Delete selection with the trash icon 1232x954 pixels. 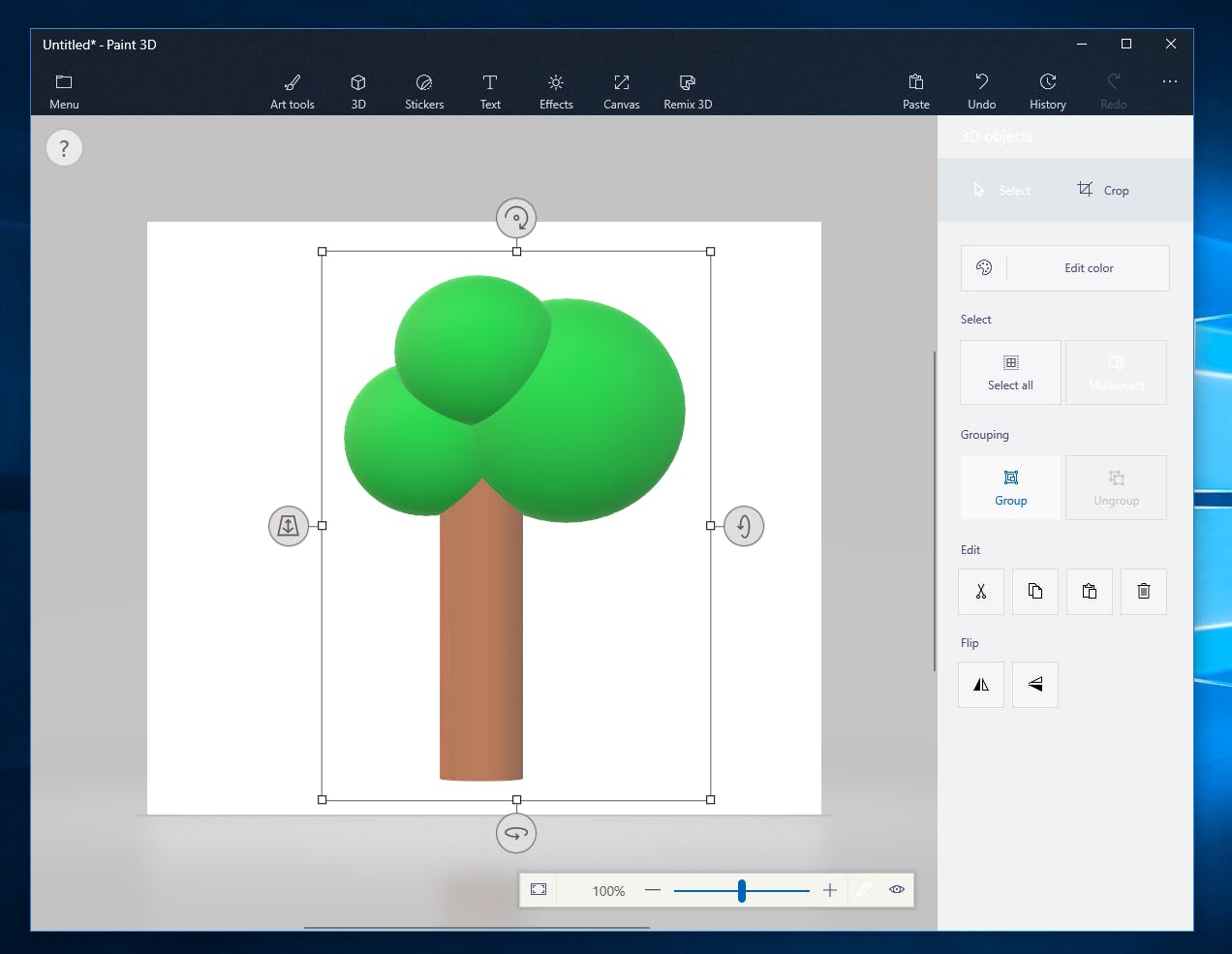click(1143, 591)
